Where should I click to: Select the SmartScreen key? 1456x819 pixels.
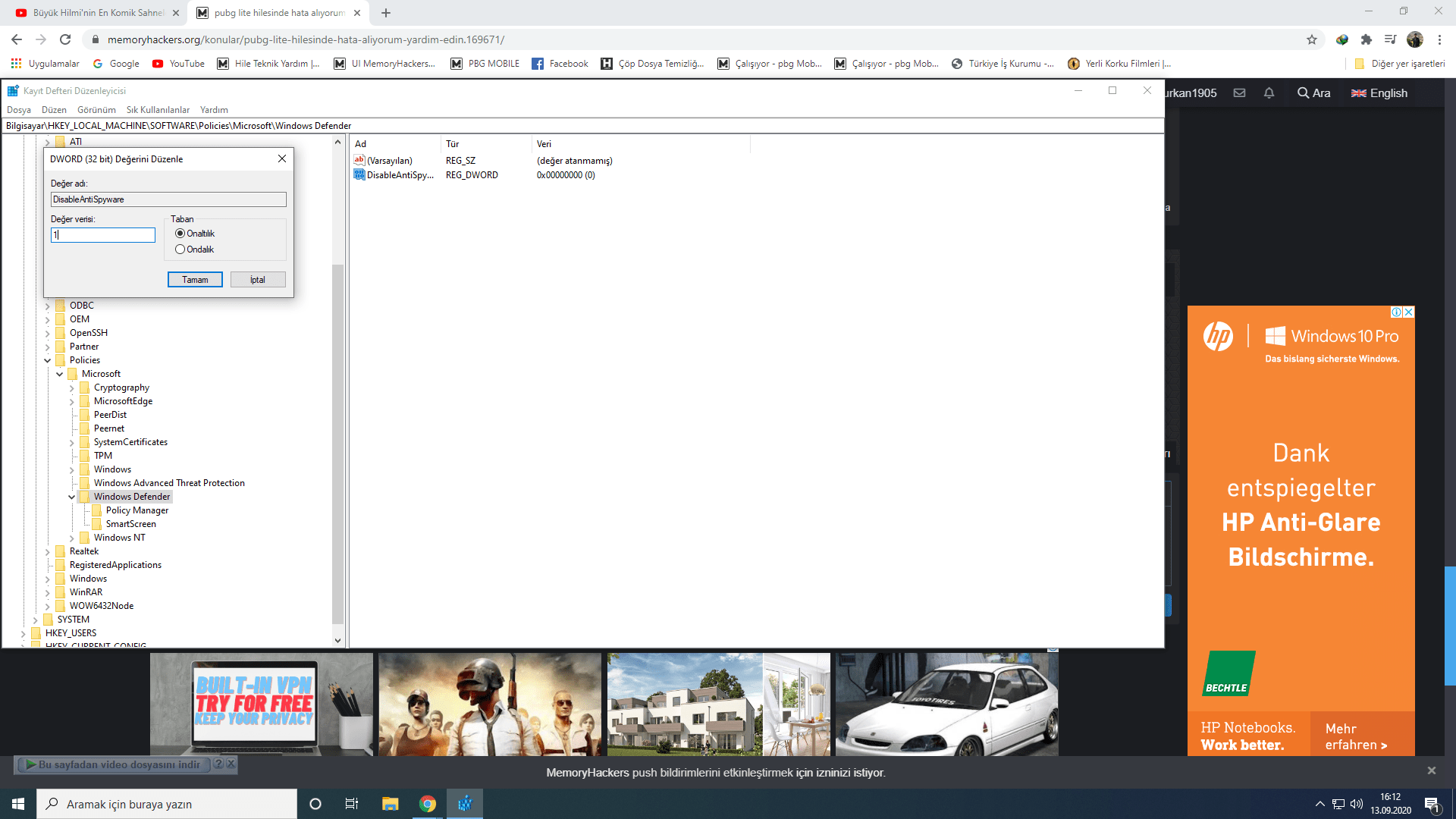[x=131, y=524]
